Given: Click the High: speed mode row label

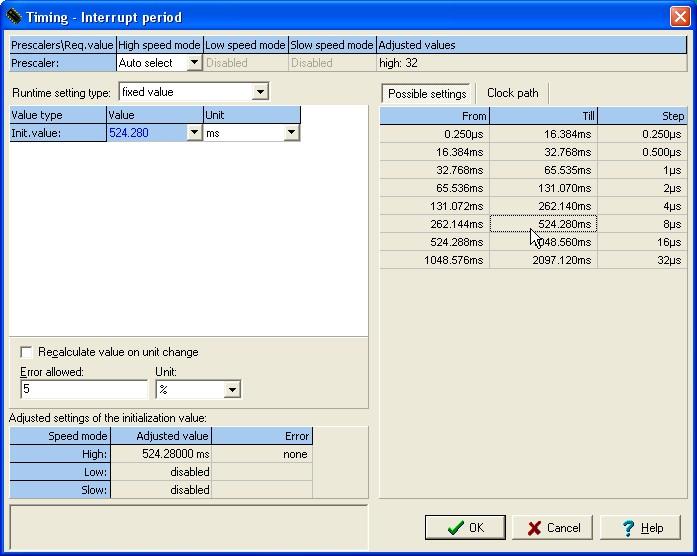Looking at the screenshot, I should tap(60, 454).
